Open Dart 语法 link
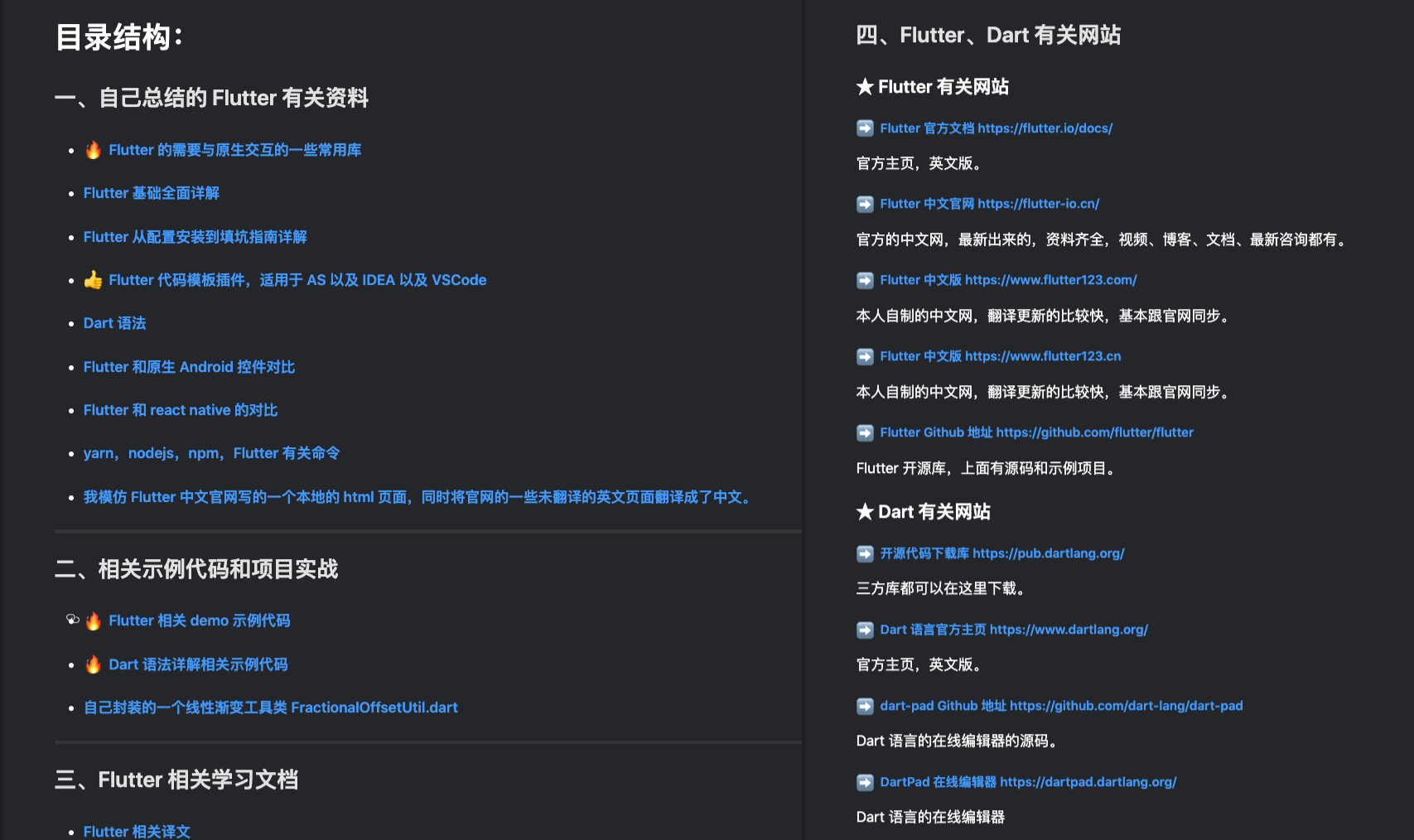1414x840 pixels. coord(115,323)
